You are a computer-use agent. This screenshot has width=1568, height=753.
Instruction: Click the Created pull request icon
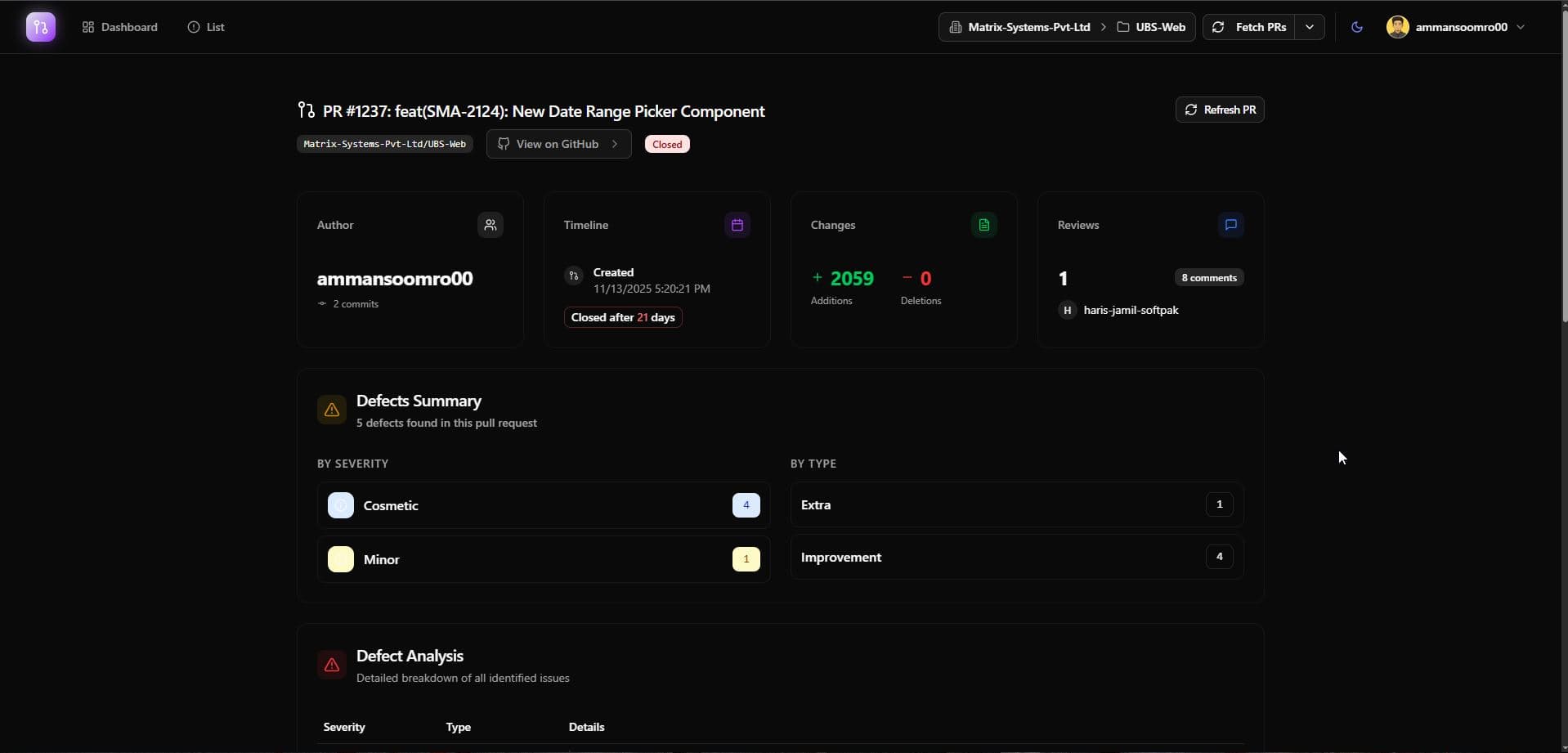point(574,276)
